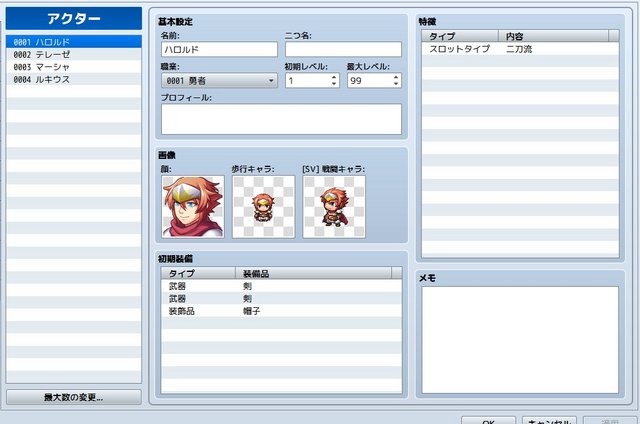Select actor 0003 マーシャ in list
The height and width of the screenshot is (424, 640).
click(74, 67)
